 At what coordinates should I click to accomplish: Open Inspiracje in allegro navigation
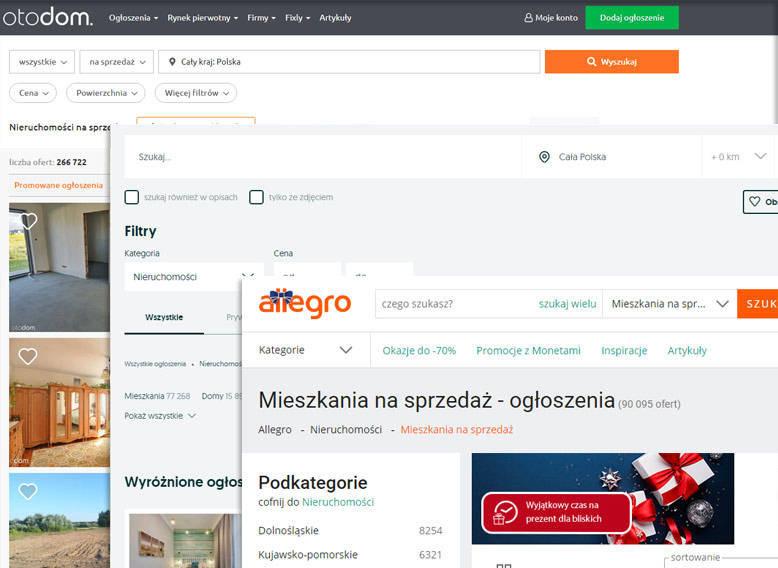624,350
